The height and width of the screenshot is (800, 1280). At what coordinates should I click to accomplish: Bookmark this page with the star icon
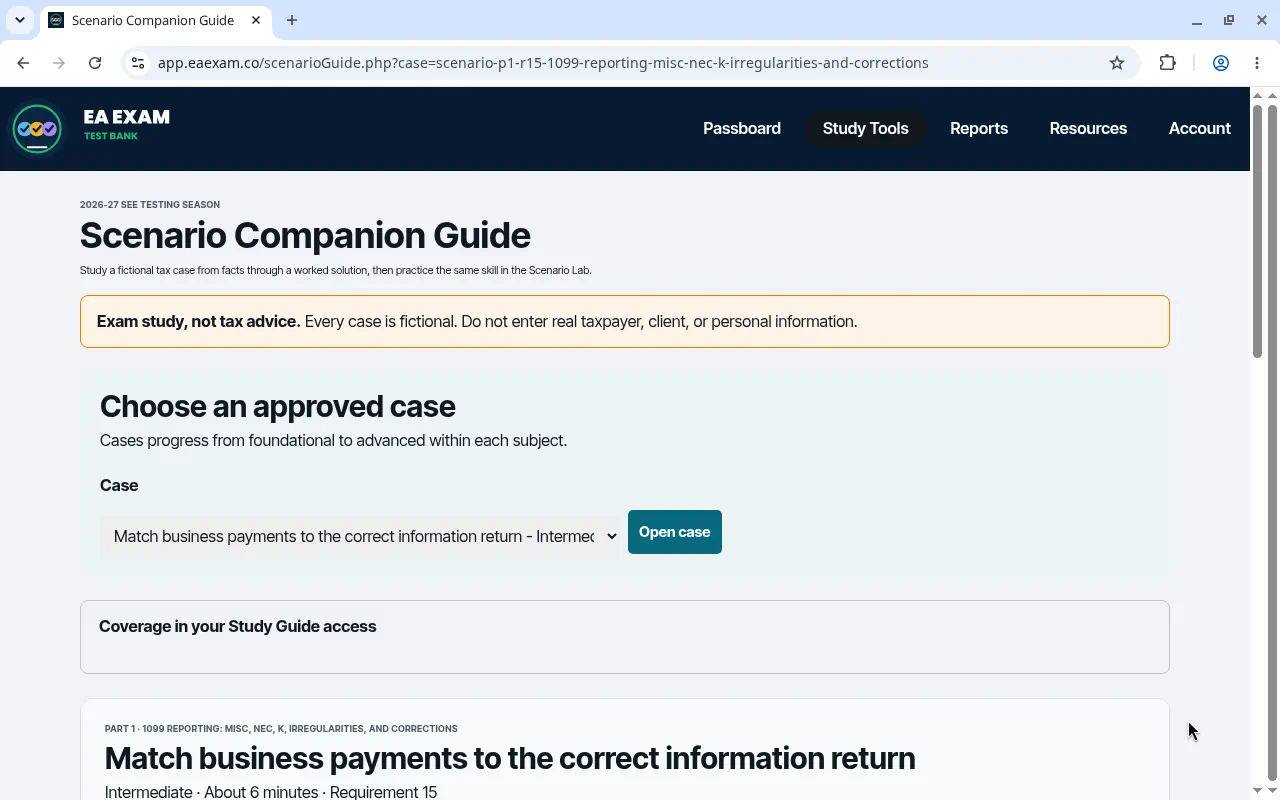tap(1117, 63)
